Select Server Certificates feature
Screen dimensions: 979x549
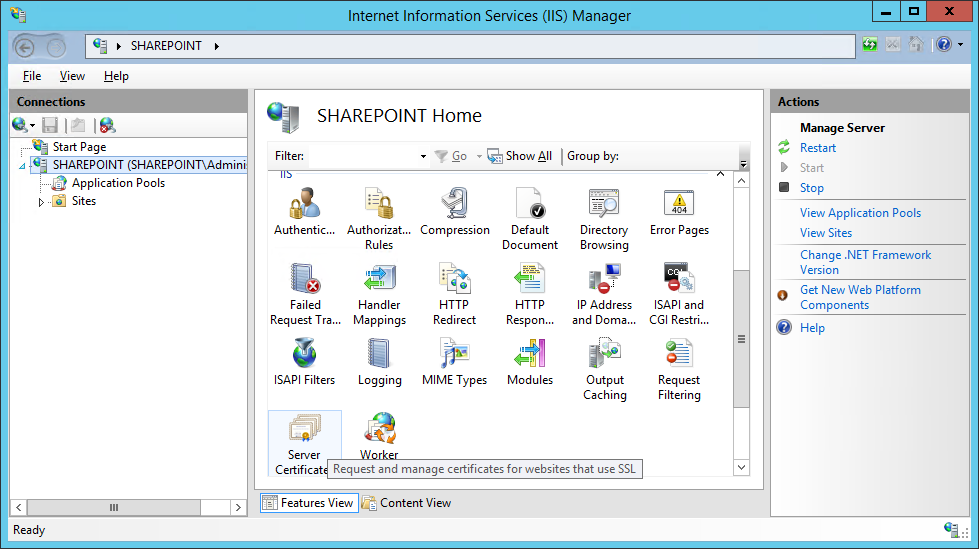tap(304, 443)
